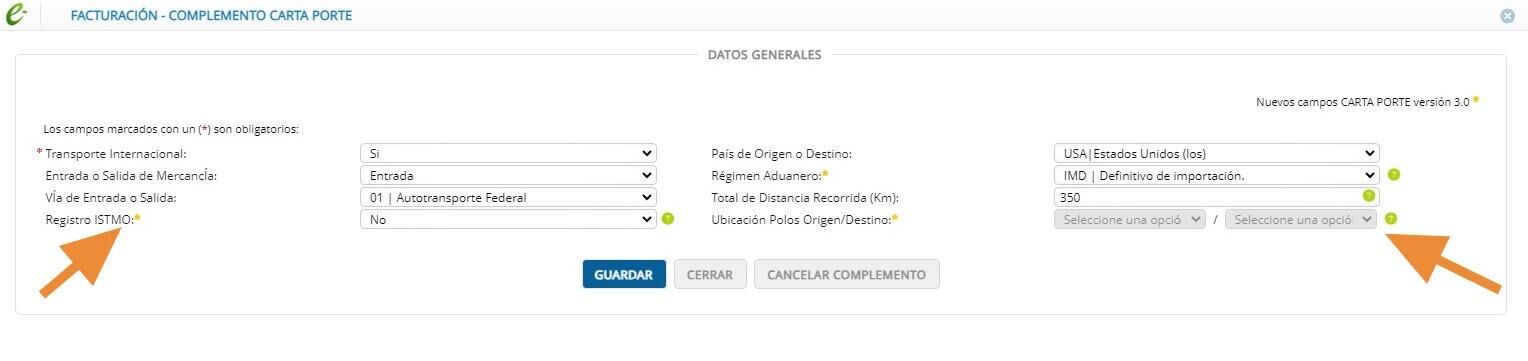This screenshot has height=361, width=1528.
Task: Open the Vía de Entrada o Salida dropdown
Action: coord(508,197)
